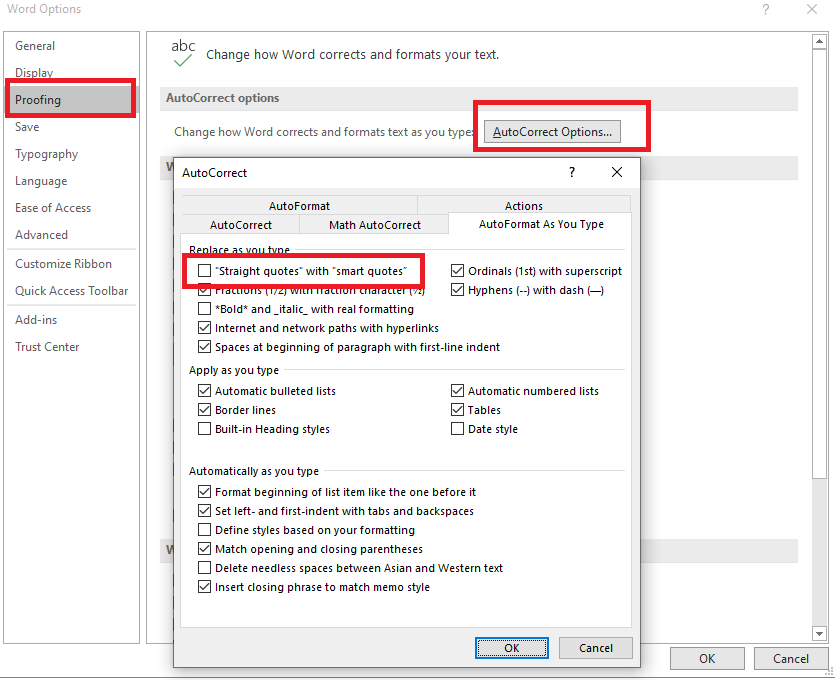
Task: Click the scroll up arrow in Word Options
Action: click(x=819, y=42)
